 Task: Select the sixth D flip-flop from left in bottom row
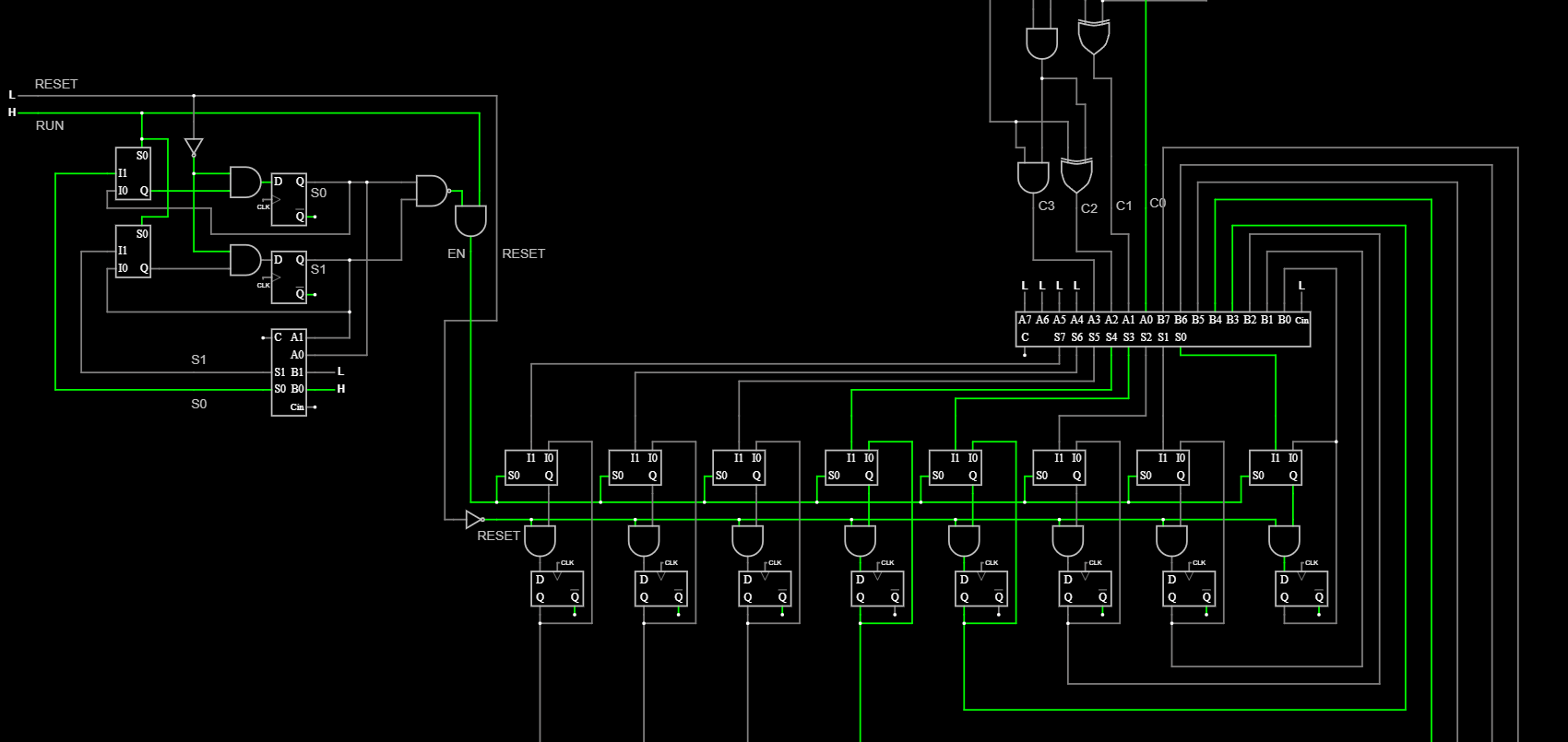1085,588
